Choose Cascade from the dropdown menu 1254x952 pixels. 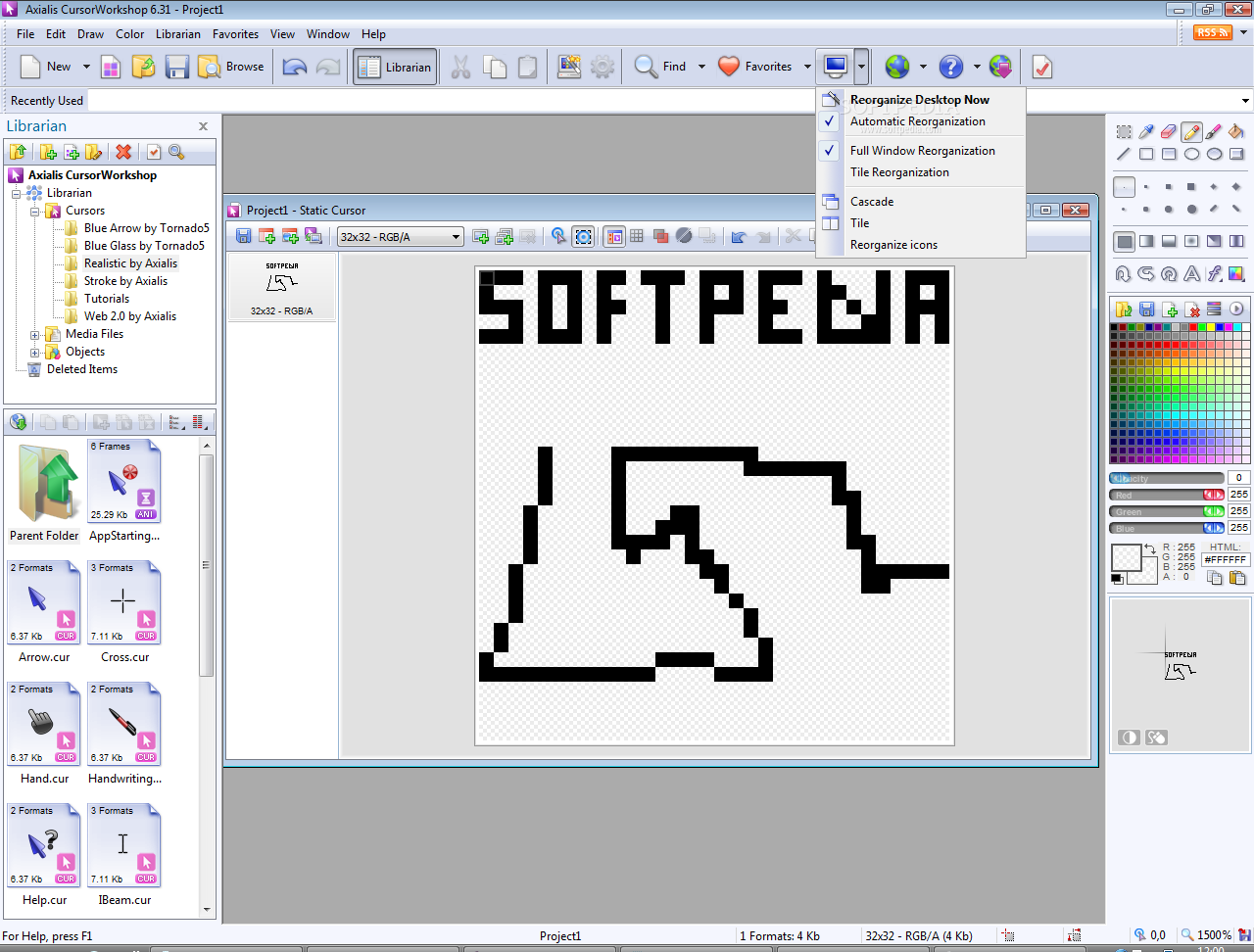coord(872,202)
